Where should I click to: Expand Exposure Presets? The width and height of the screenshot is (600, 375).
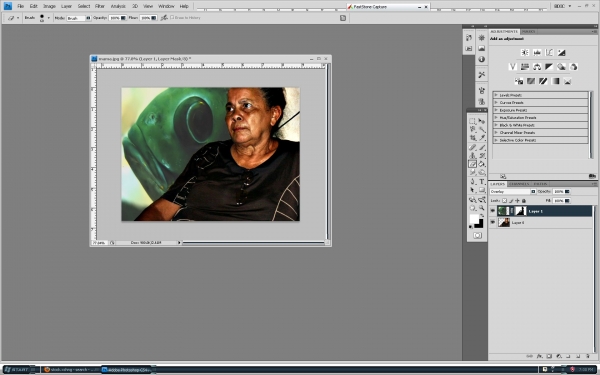coord(496,110)
